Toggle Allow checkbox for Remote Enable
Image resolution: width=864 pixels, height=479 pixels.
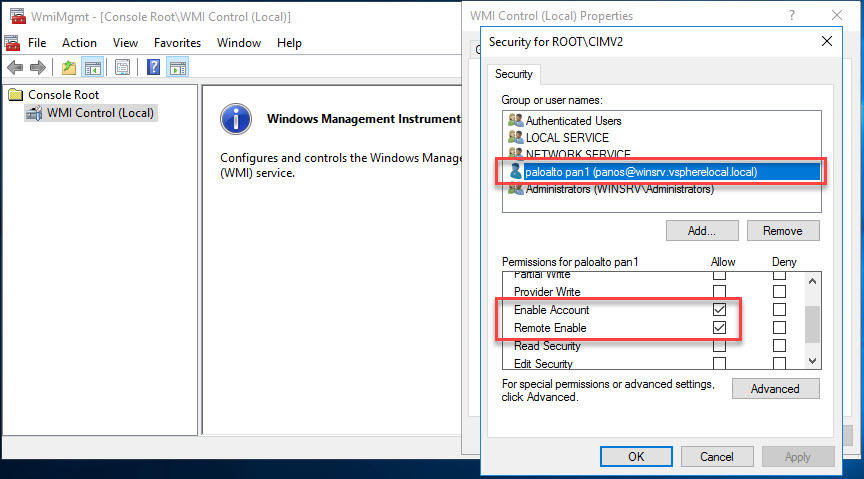[x=719, y=328]
